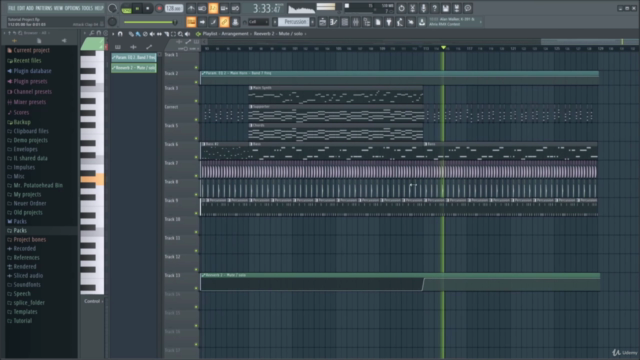Click the audio editor scissors icon
The width and height of the screenshot is (640, 360).
pyautogui.click(x=412, y=8)
